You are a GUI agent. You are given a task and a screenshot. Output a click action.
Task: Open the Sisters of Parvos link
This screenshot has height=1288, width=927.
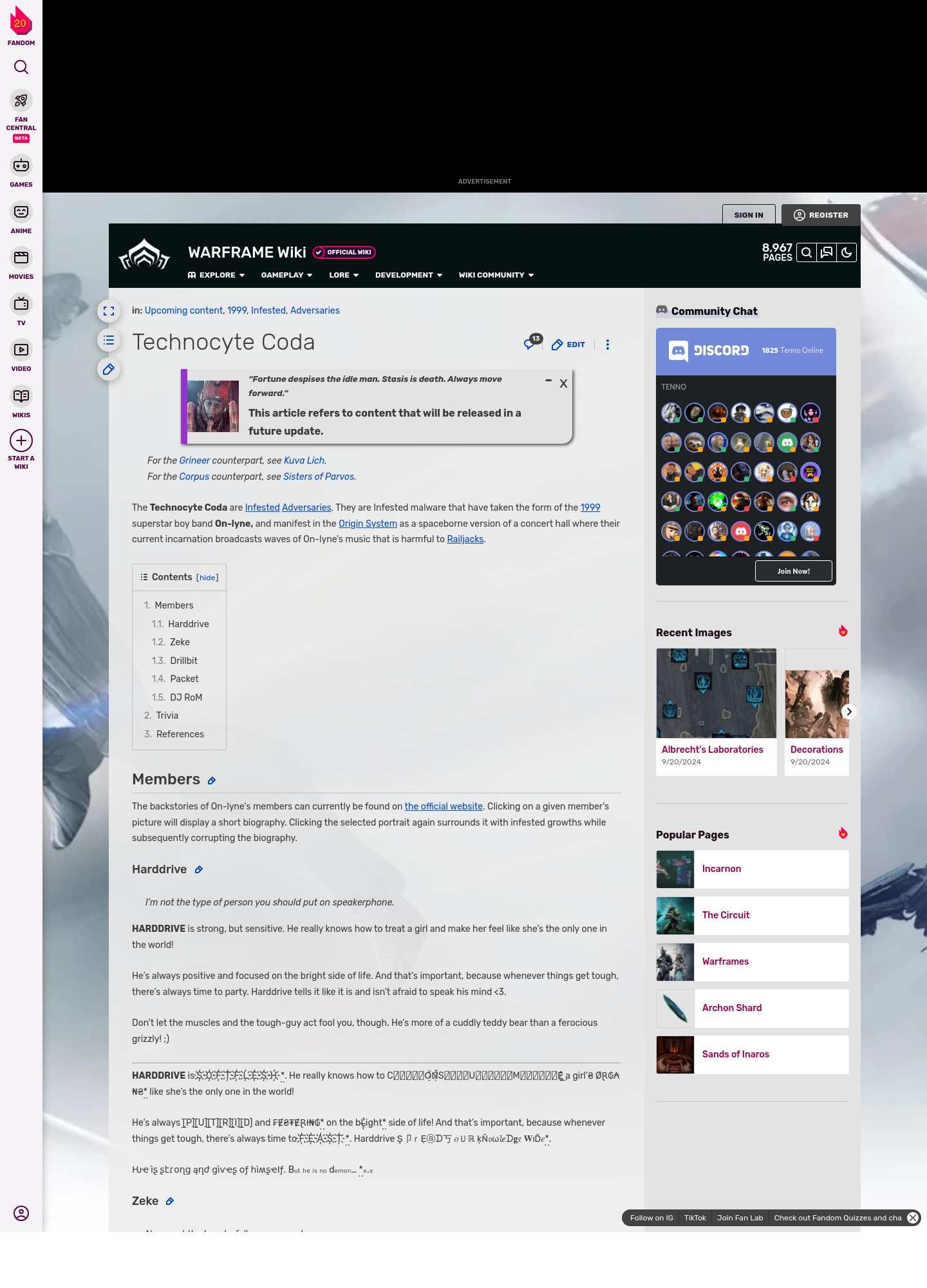point(319,477)
